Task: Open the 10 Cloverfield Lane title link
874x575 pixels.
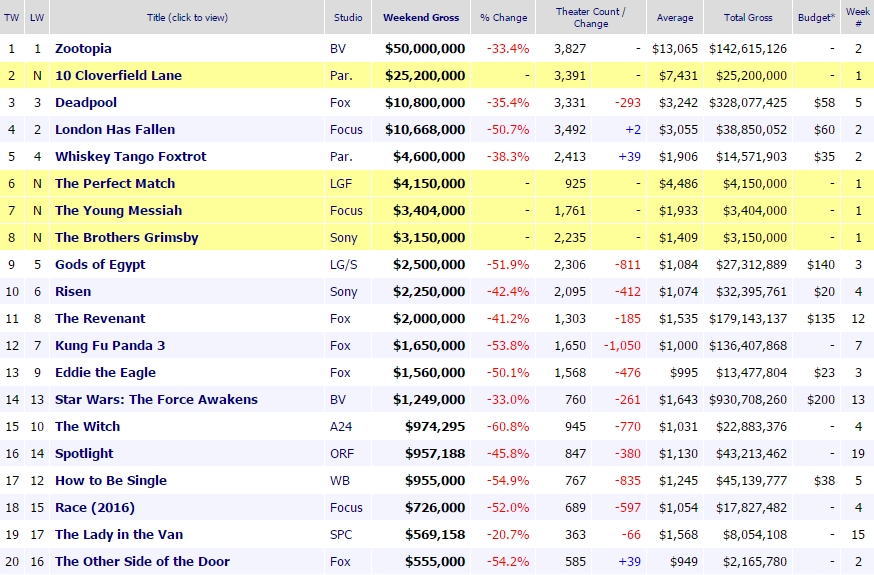Action: click(118, 75)
